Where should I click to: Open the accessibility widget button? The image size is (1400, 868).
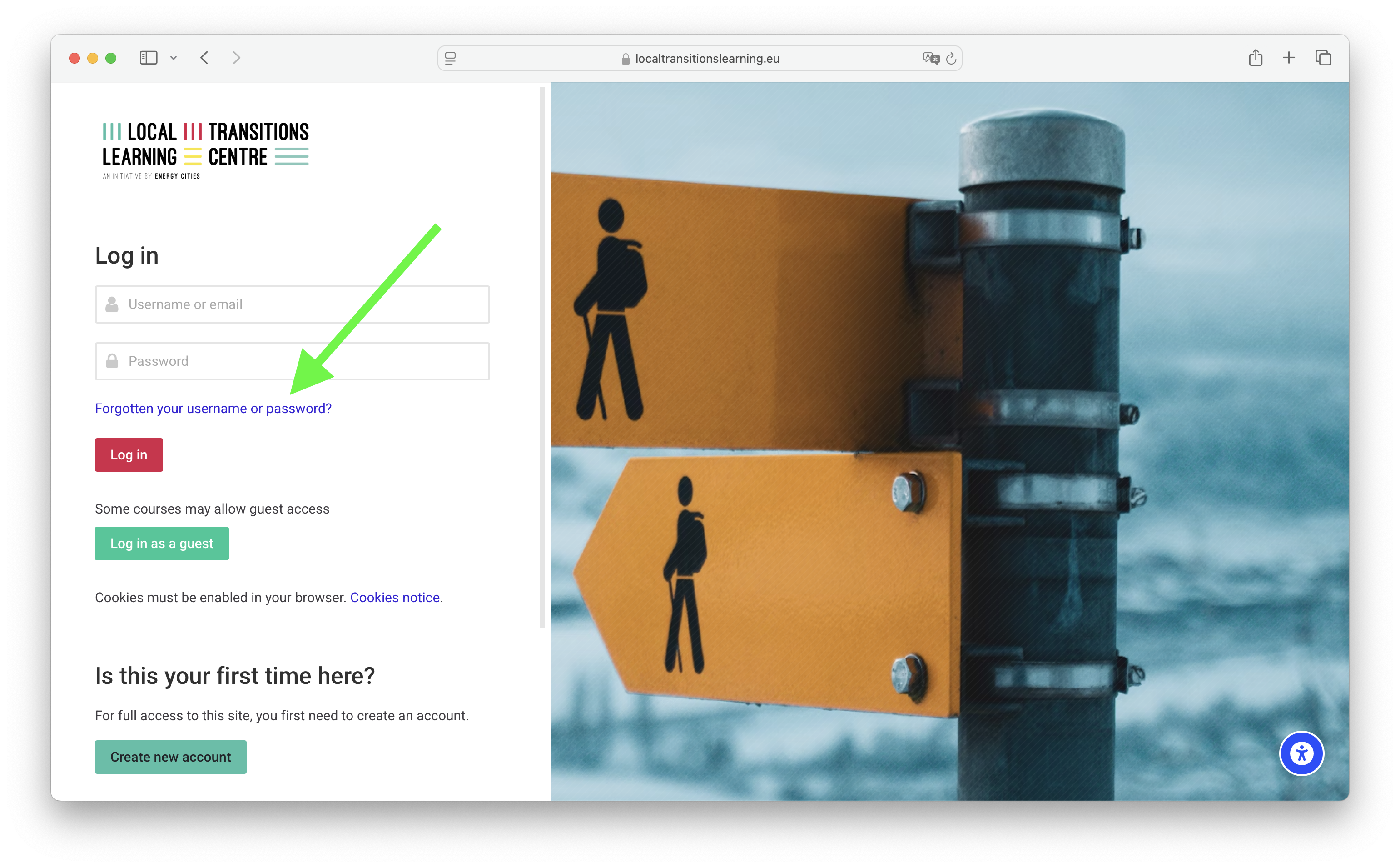tap(1301, 753)
